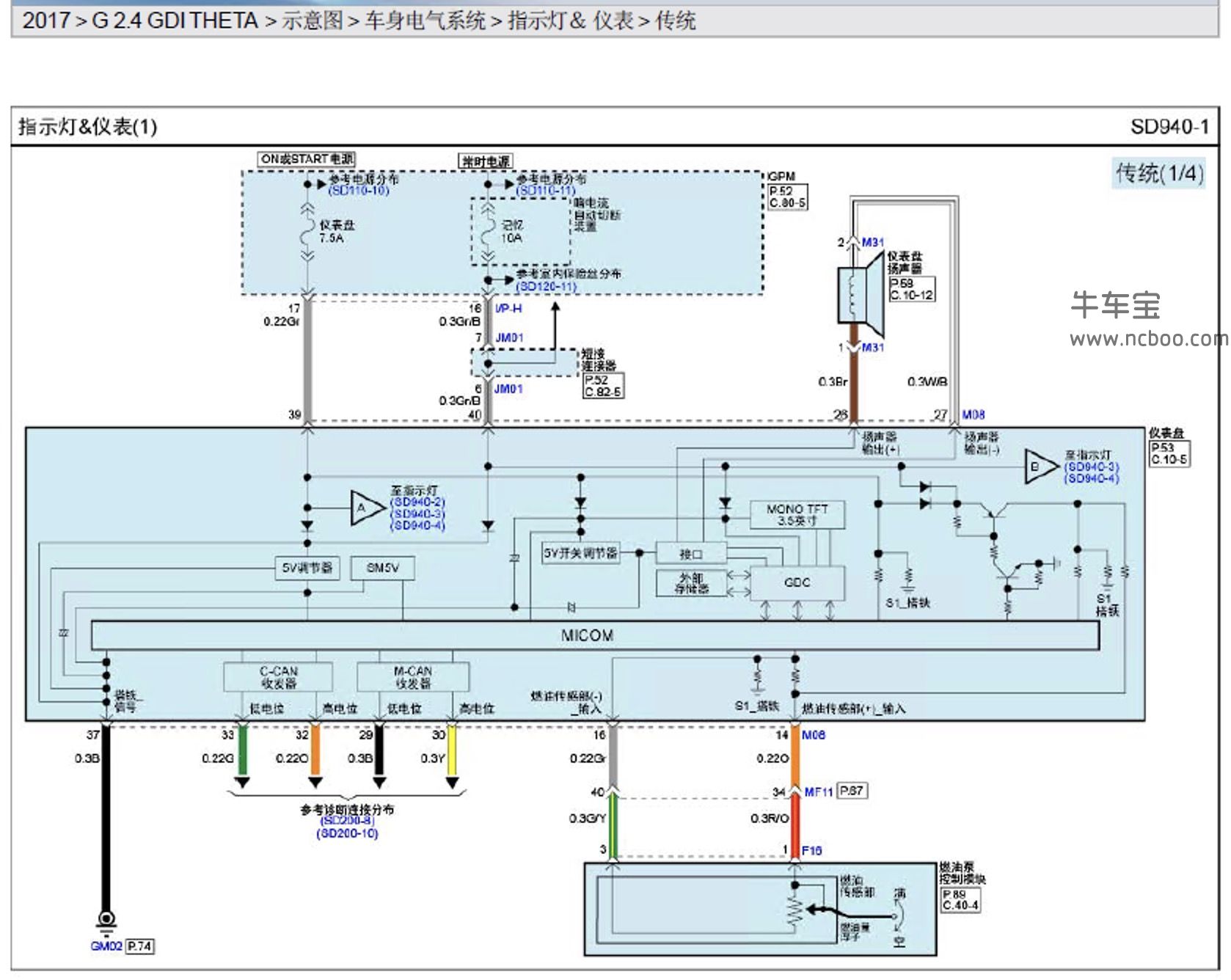Screen dimensions: 1231x980
Task: Open G 2.4 GDI THETA breadcrumb
Action: pos(175,21)
